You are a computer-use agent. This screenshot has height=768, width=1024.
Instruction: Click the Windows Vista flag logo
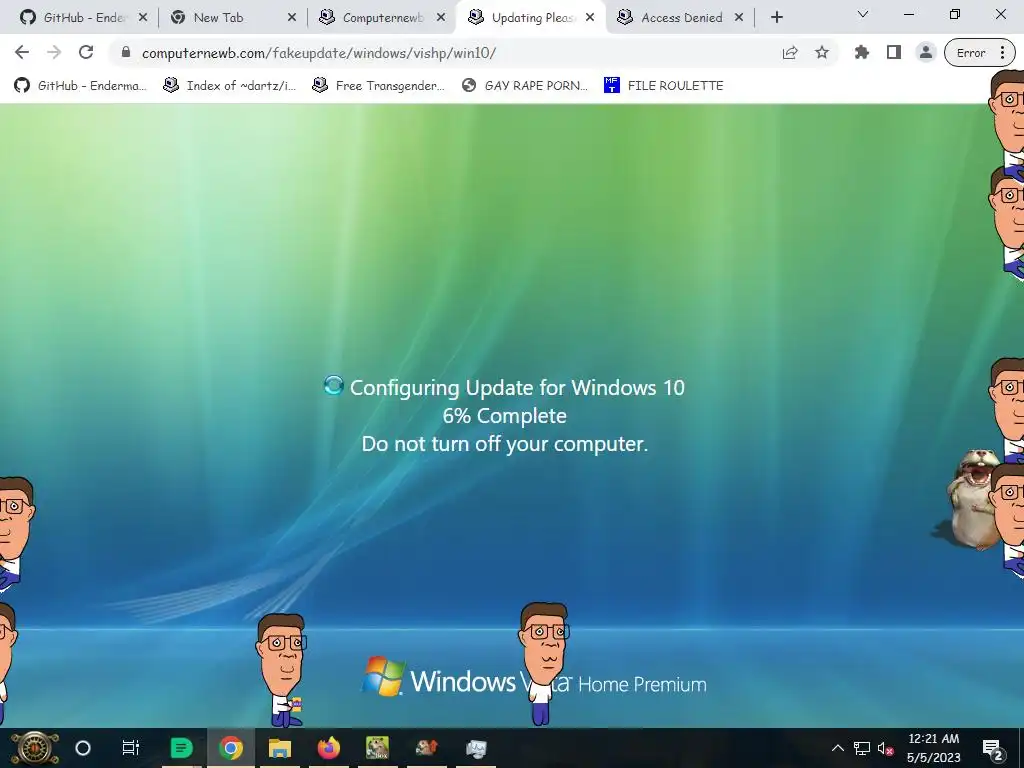pos(383,677)
